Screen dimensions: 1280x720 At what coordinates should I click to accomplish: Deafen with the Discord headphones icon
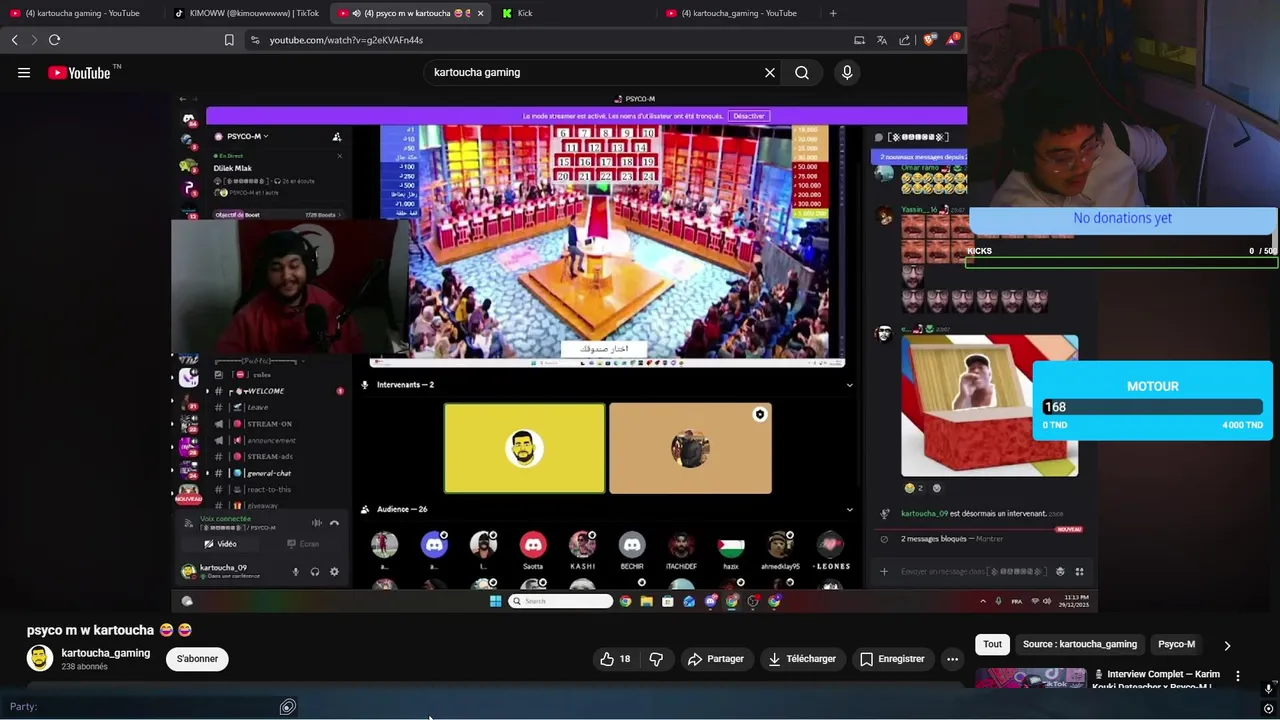pos(314,572)
